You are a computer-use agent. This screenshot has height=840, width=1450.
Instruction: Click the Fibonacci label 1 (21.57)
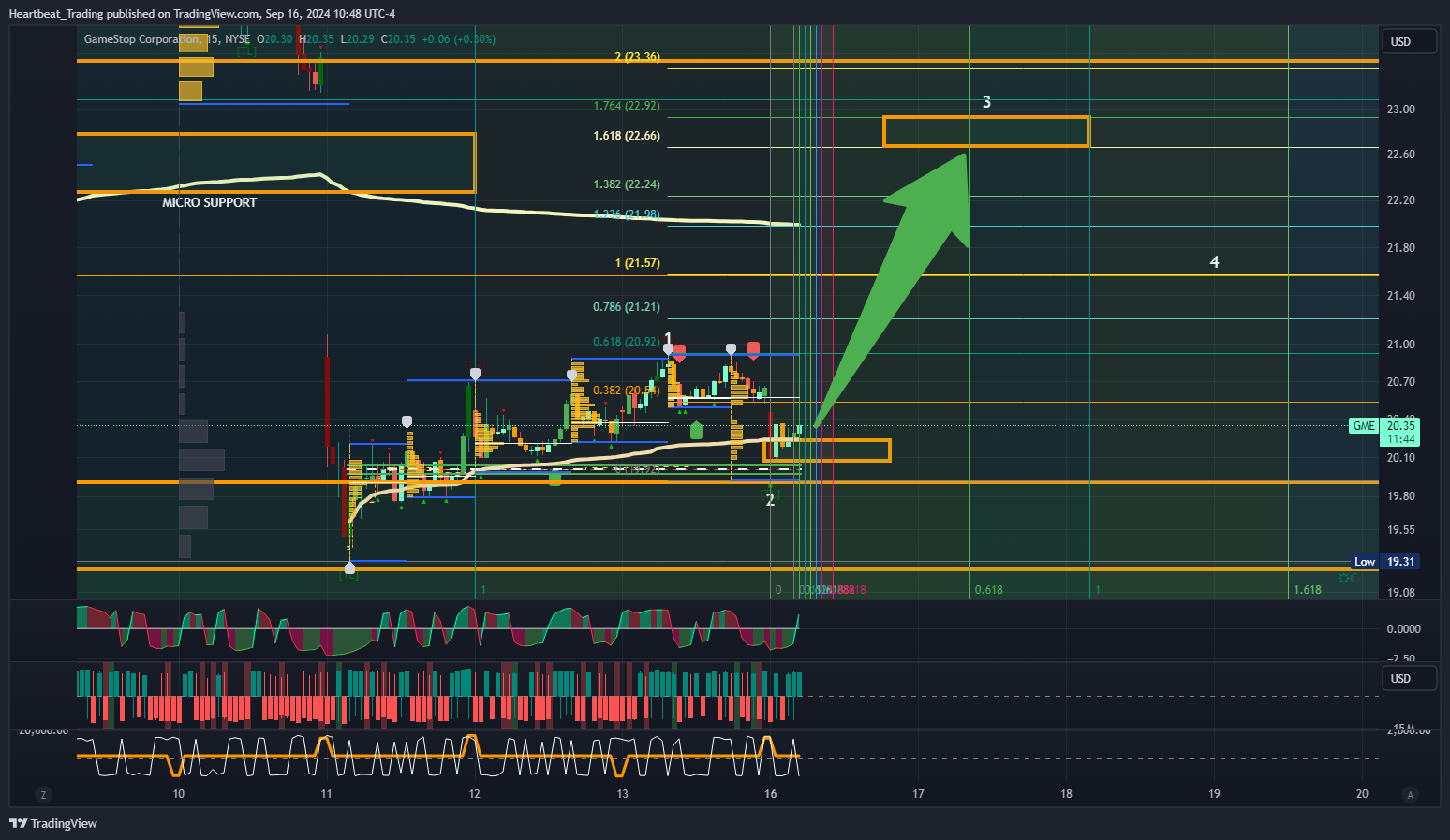click(x=637, y=263)
